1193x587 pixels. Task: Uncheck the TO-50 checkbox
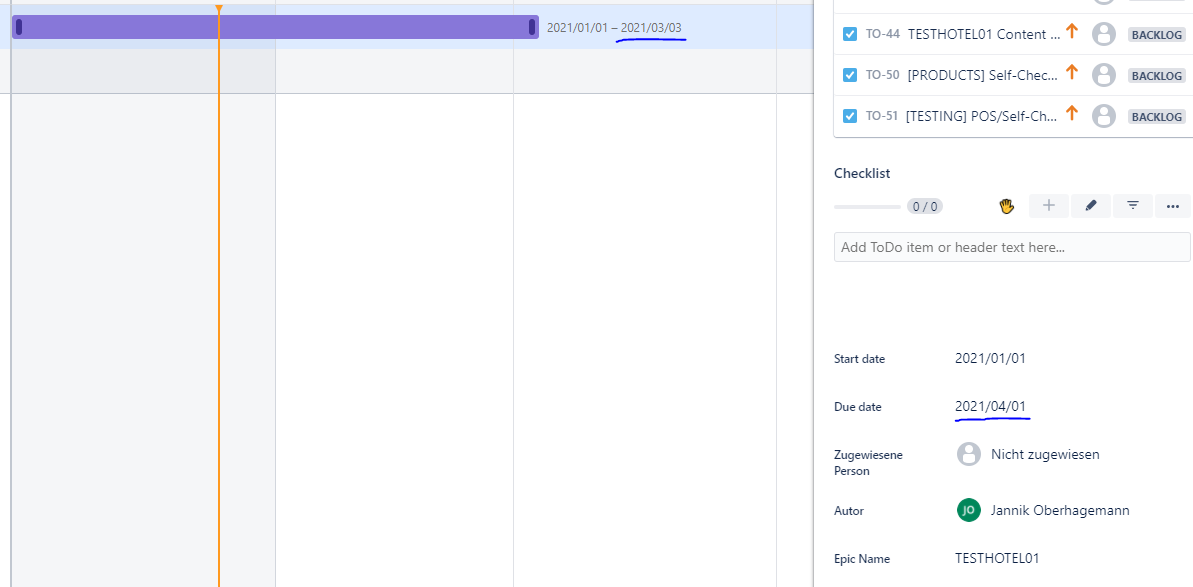(851, 75)
